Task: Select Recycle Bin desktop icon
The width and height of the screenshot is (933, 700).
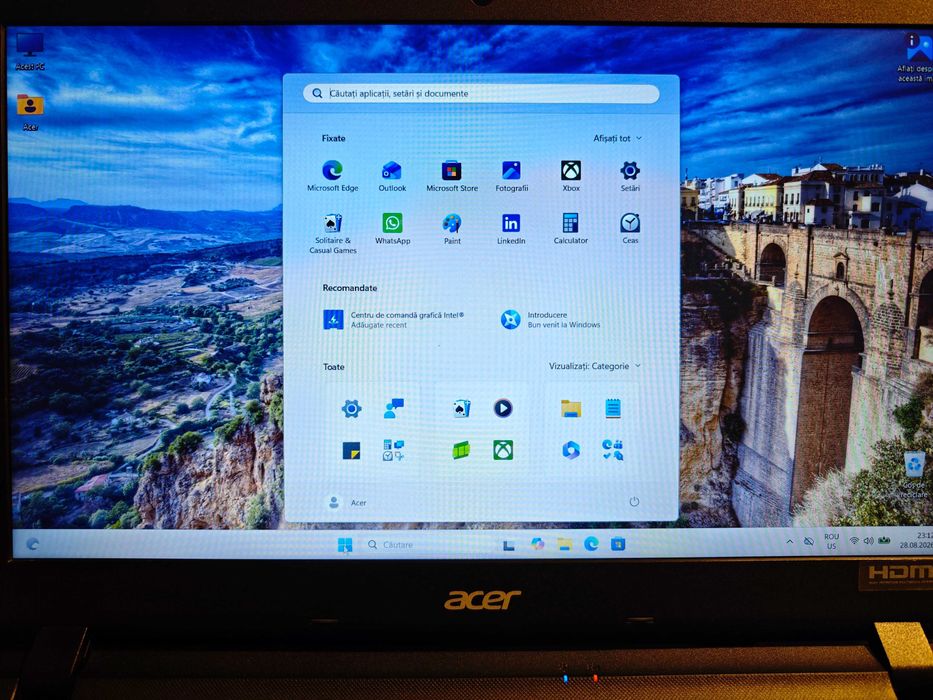Action: click(914, 474)
